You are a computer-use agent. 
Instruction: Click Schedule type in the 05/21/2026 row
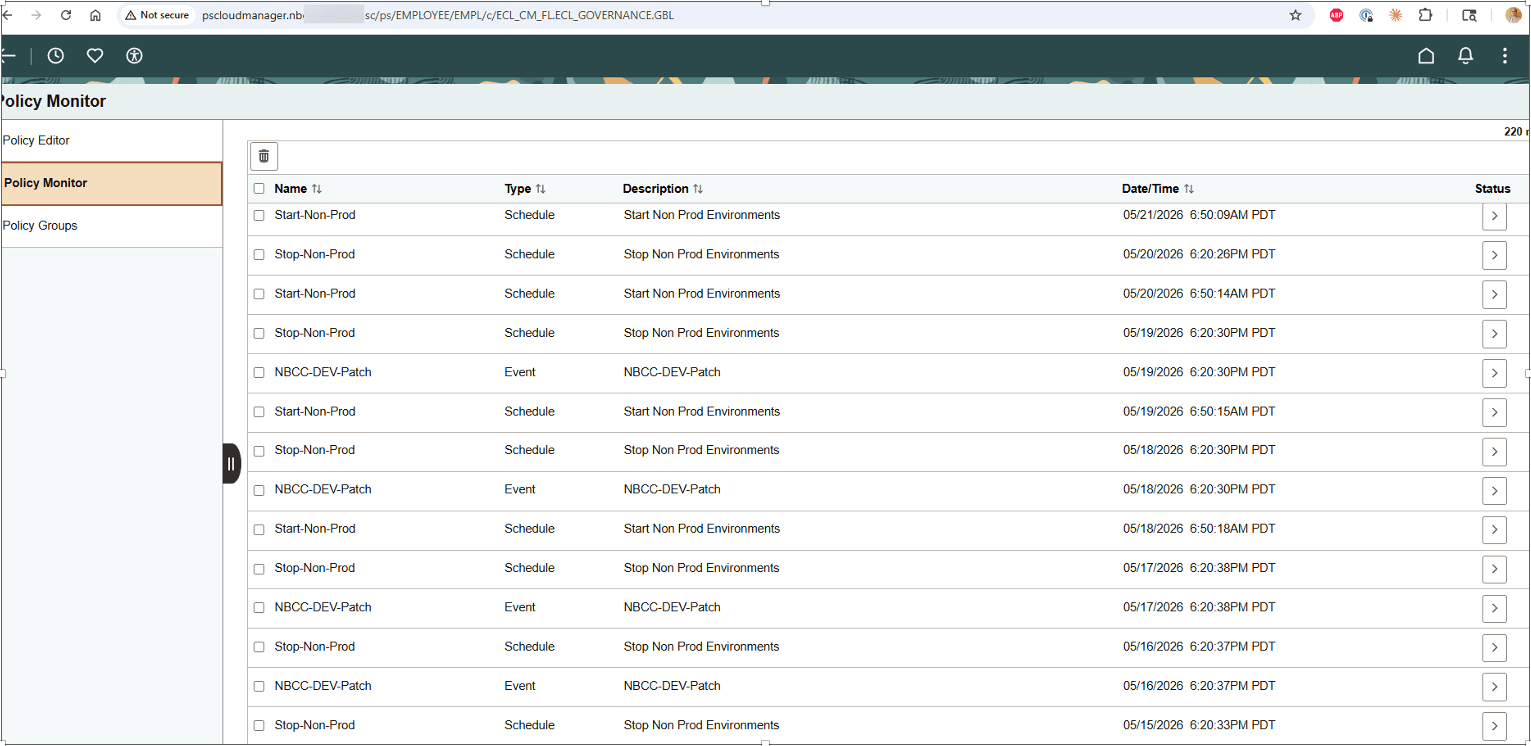(529, 215)
